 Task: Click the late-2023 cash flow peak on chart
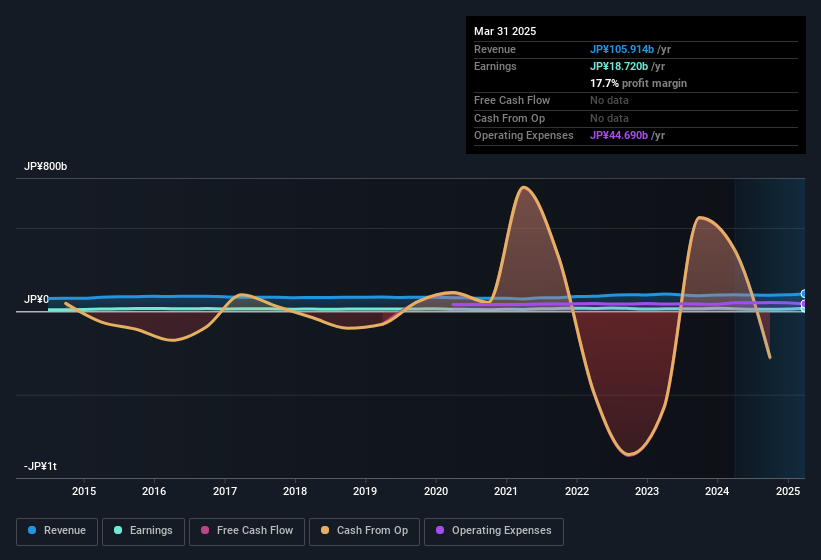coord(700,217)
